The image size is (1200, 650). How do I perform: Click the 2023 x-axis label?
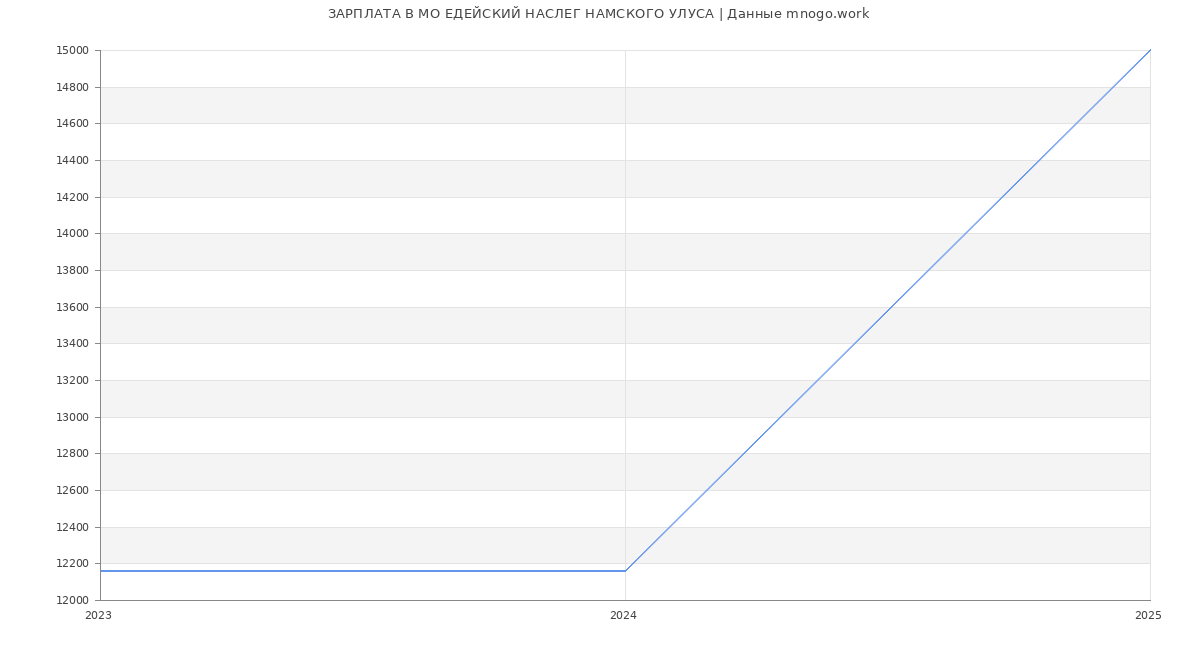point(98,616)
